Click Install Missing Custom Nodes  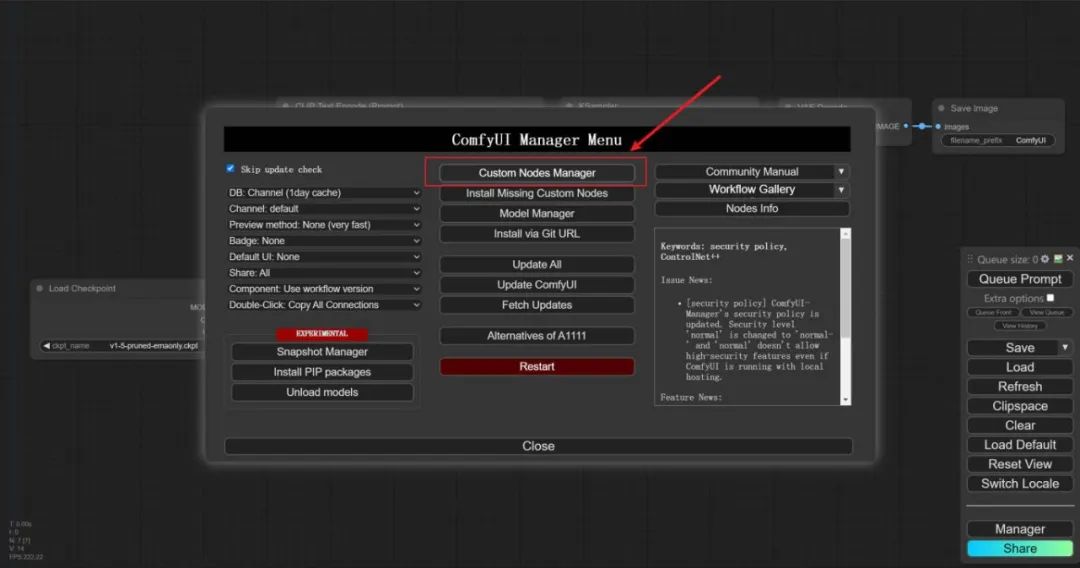pyautogui.click(x=537, y=193)
